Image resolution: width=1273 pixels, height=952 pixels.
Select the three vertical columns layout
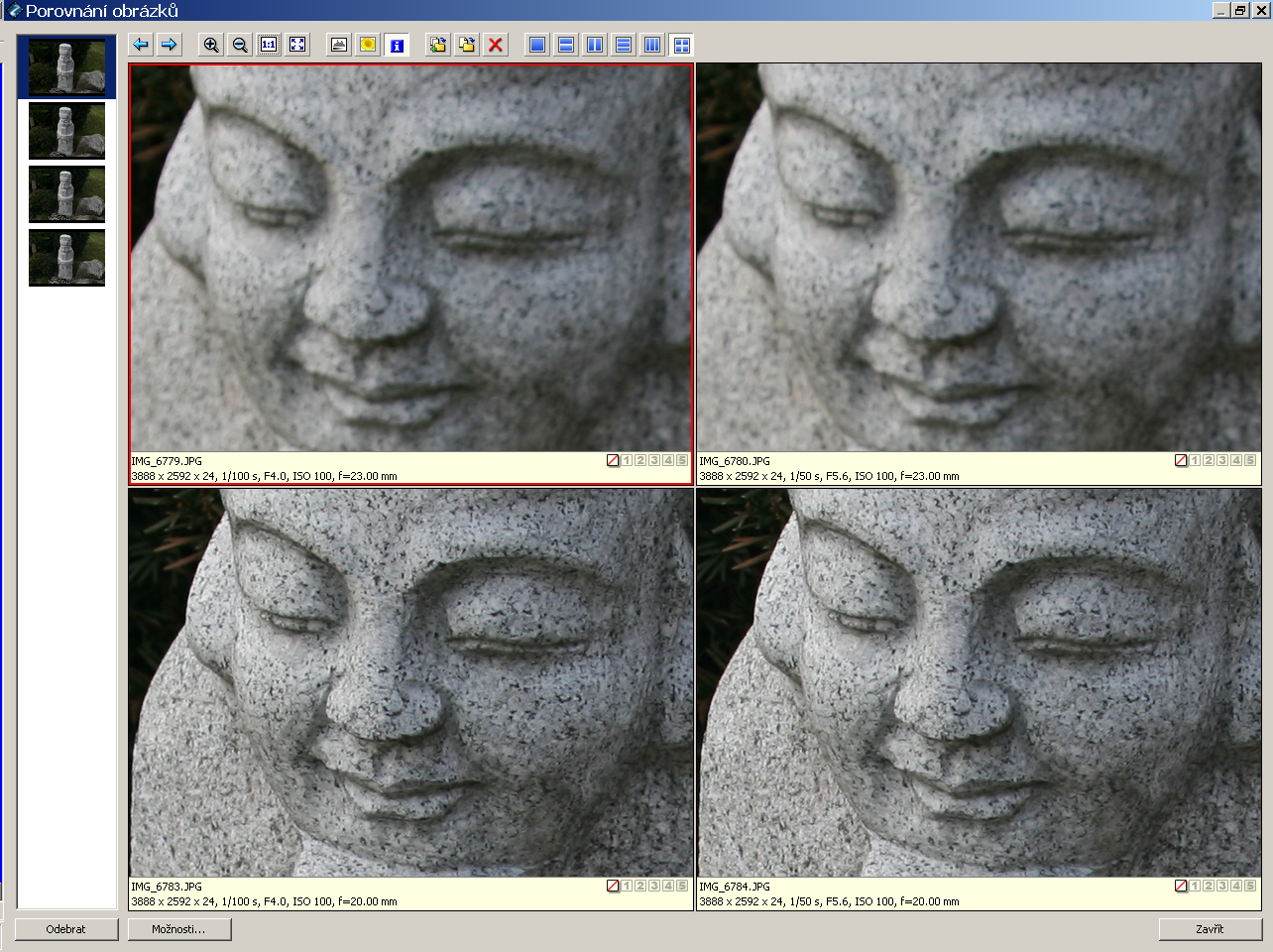click(652, 45)
